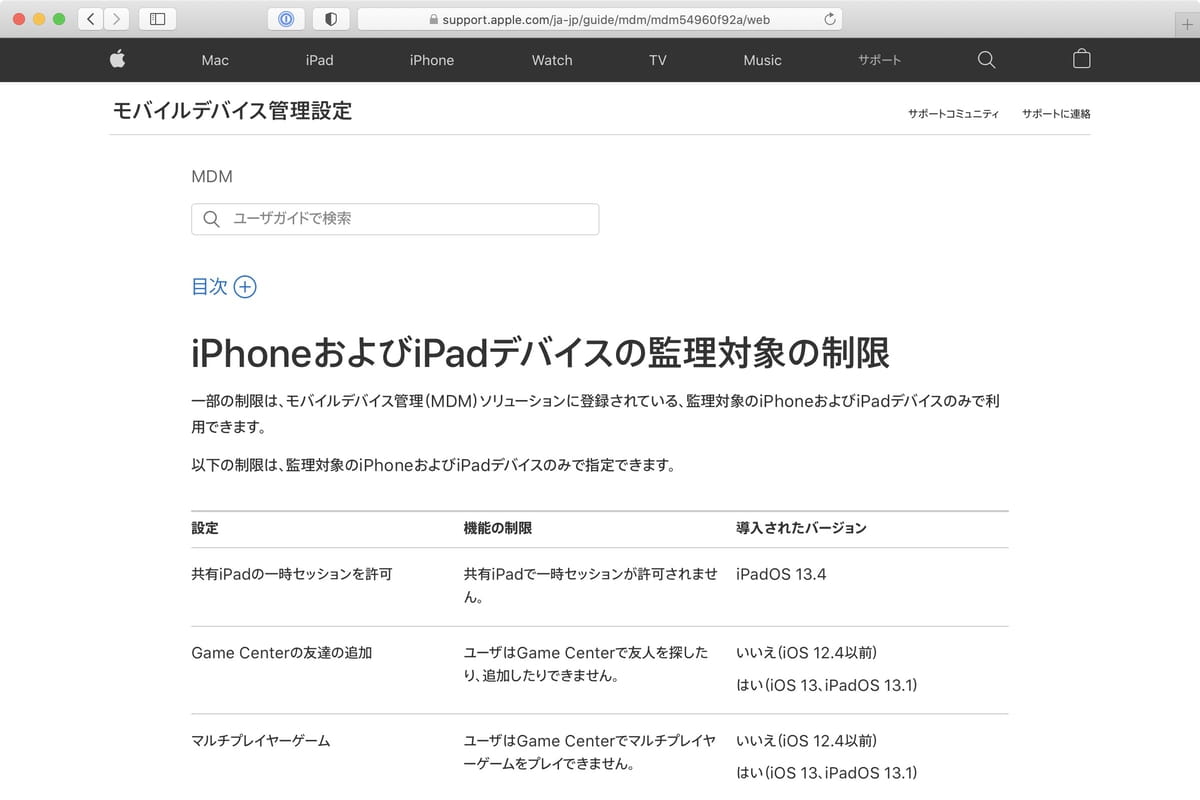Open the search magnifier icon in Apple nav

pos(986,60)
